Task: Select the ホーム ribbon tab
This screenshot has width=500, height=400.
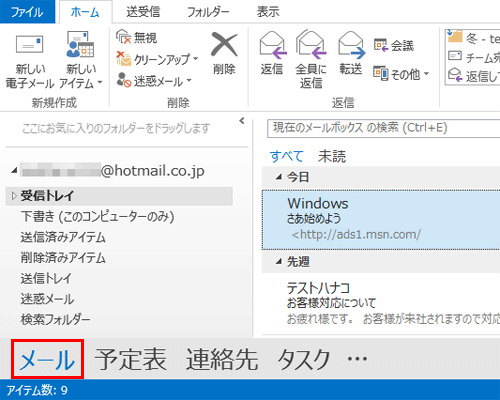Action: coord(85,12)
